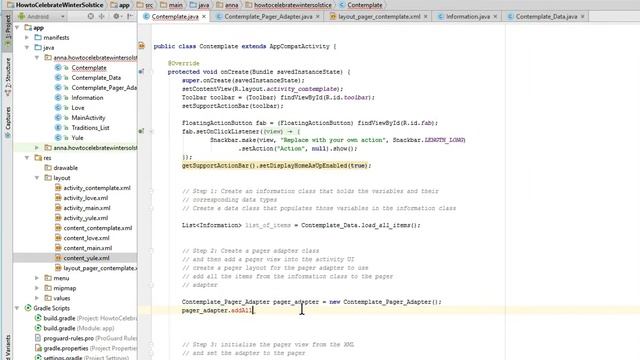The image size is (640, 360).
Task: Open the Build Variants tool window tab
Action: tap(7, 347)
